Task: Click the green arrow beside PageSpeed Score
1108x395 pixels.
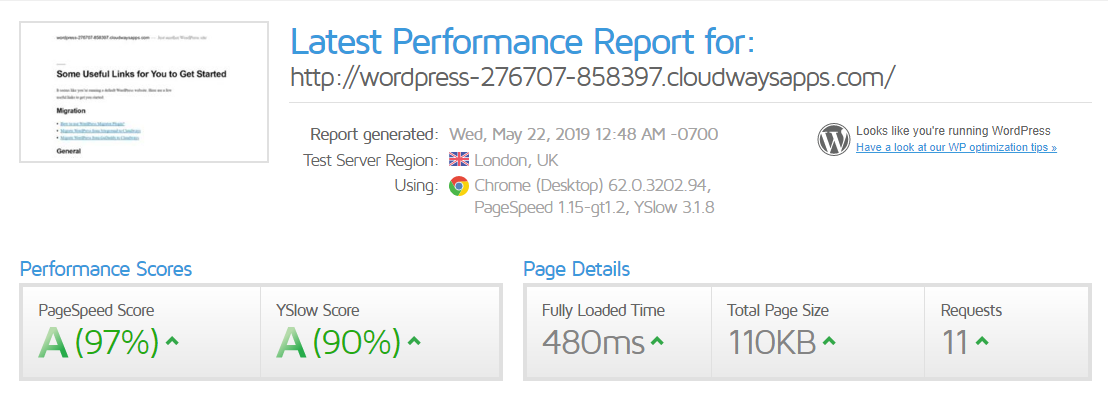Action: click(172, 341)
